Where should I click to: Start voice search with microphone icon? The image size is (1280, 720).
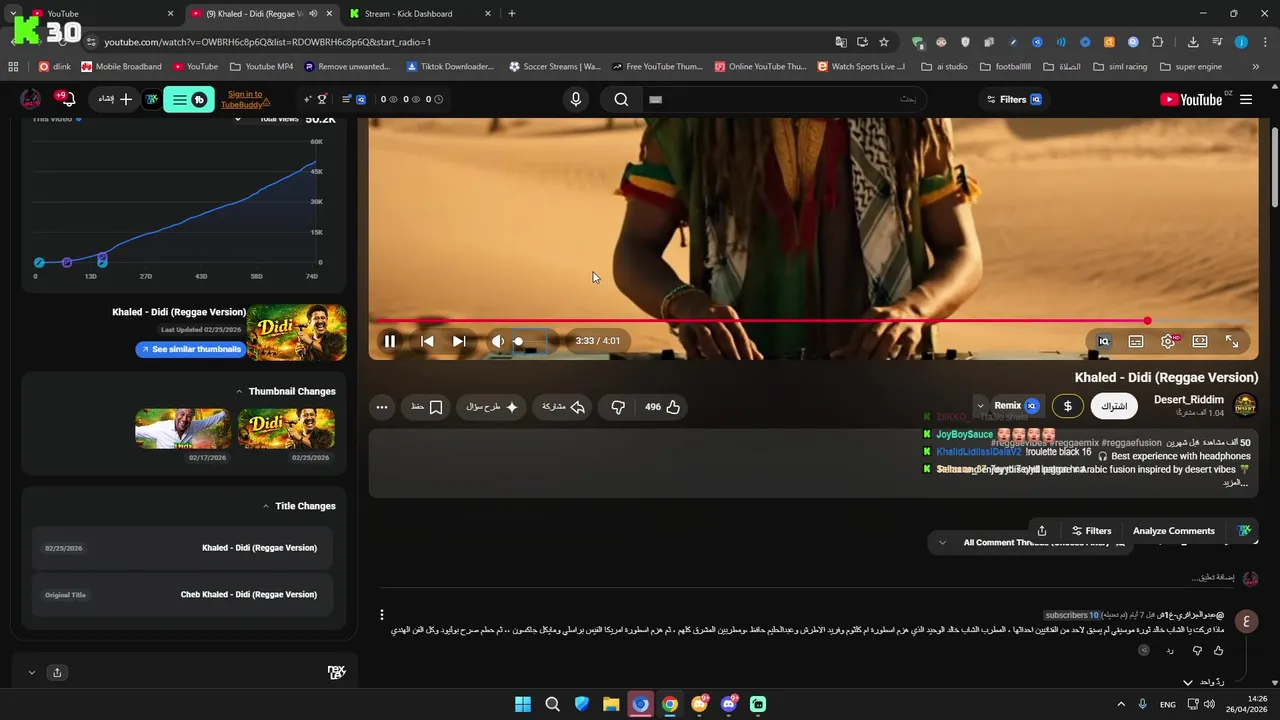point(575,99)
